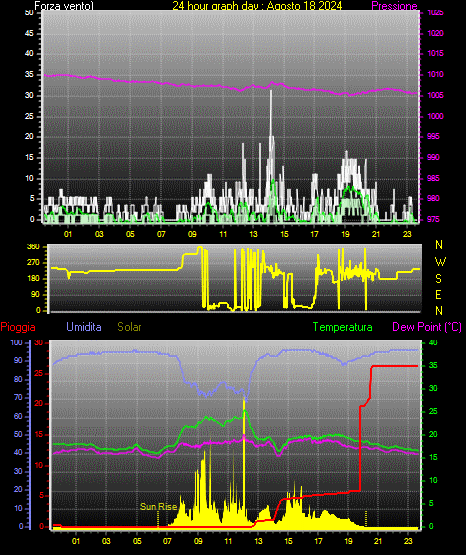Click the '360' value on the wind direction axis
This screenshot has height=555, width=466.
33,247
